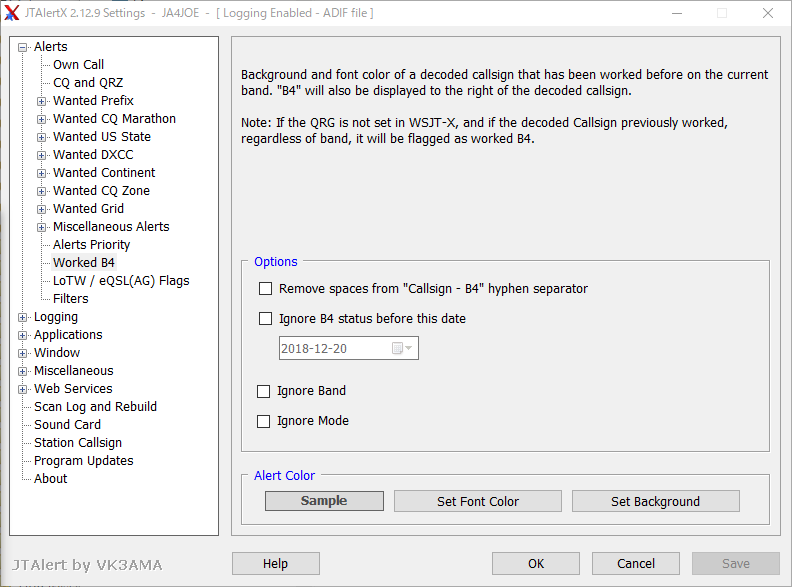Open Wanted CQ Marathon settings
This screenshot has height=587, width=792.
pyautogui.click(x=115, y=119)
